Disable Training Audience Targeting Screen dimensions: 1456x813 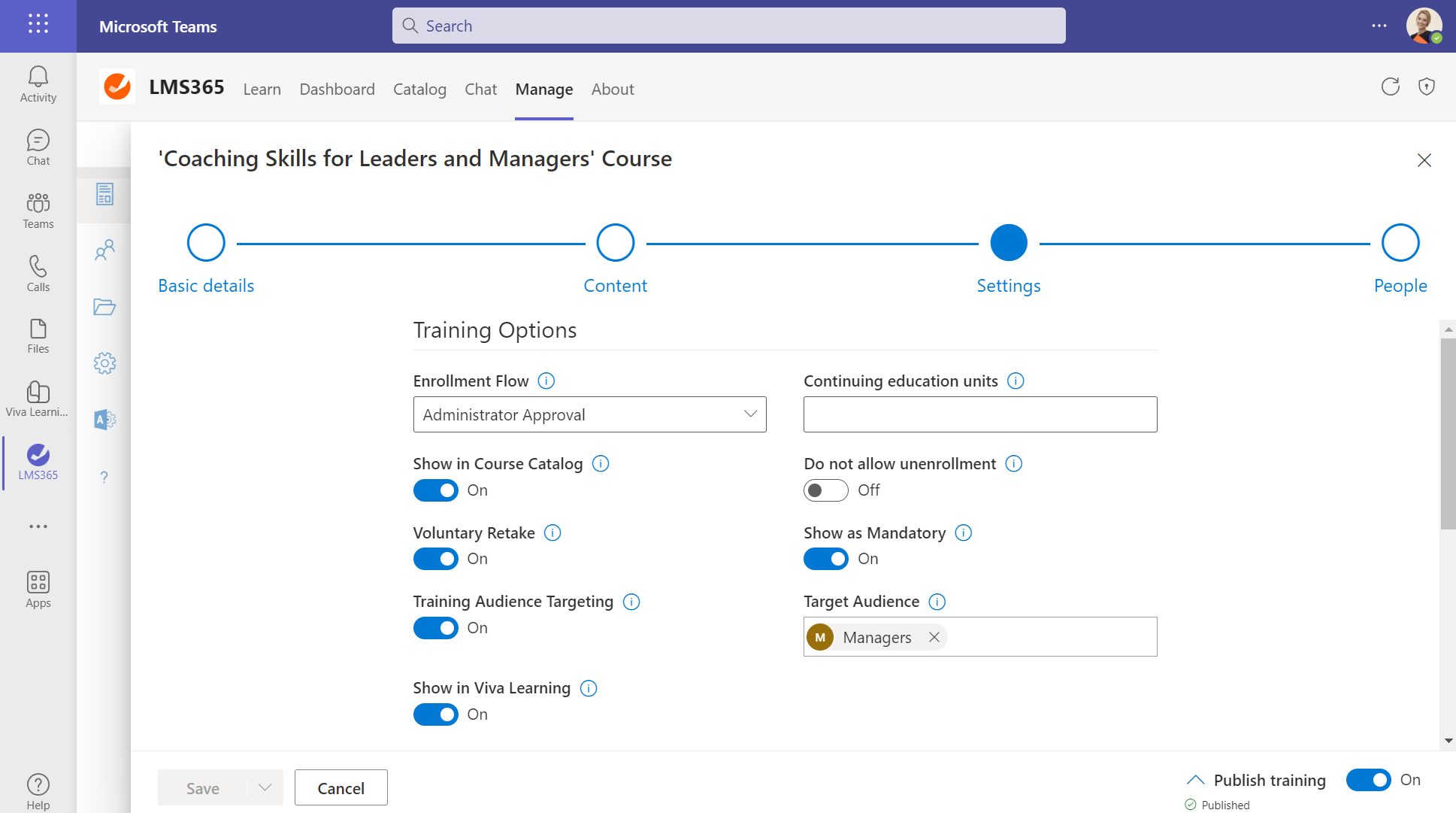435,628
